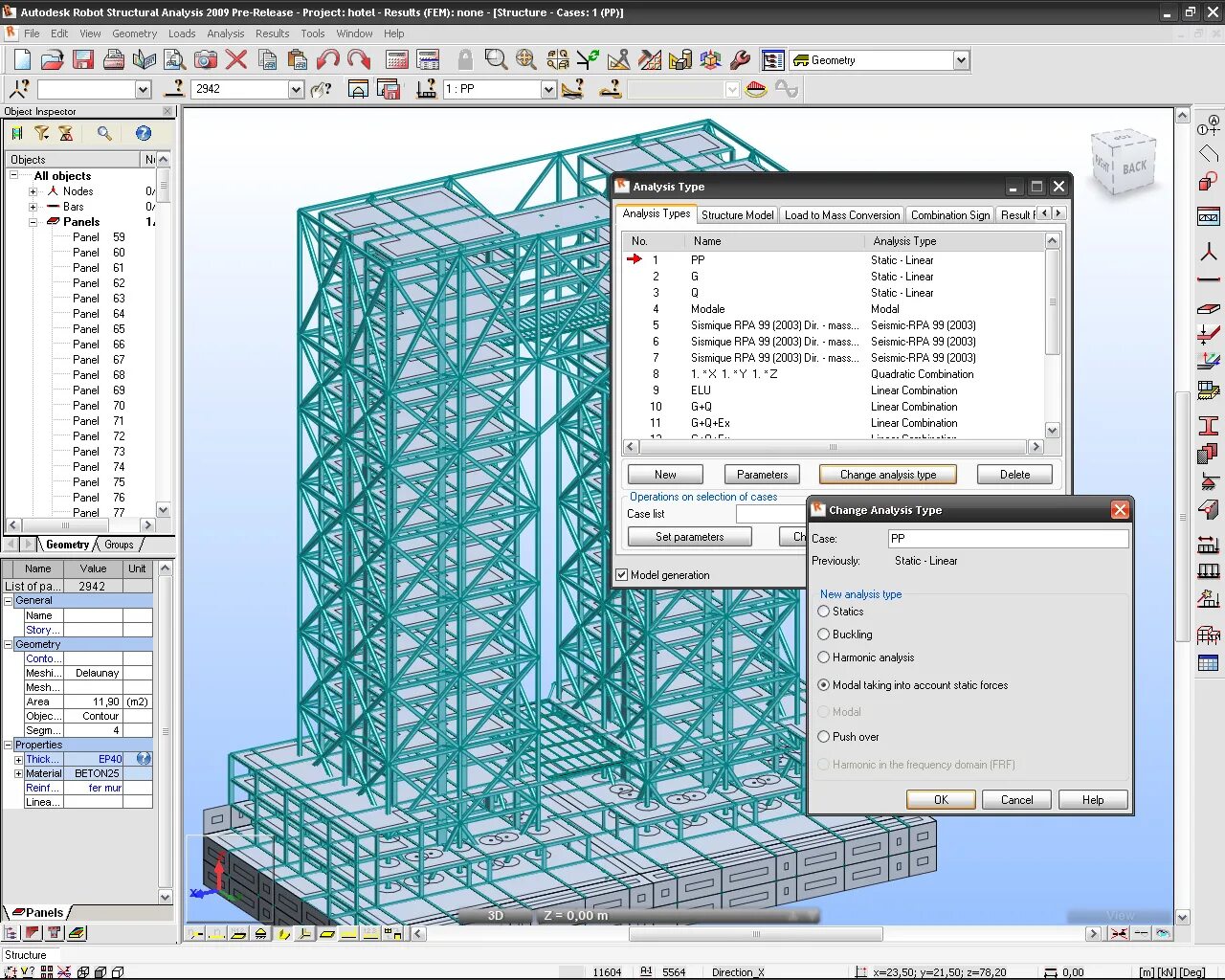Select the Statics radio button
The image size is (1225, 980).
coord(823,612)
